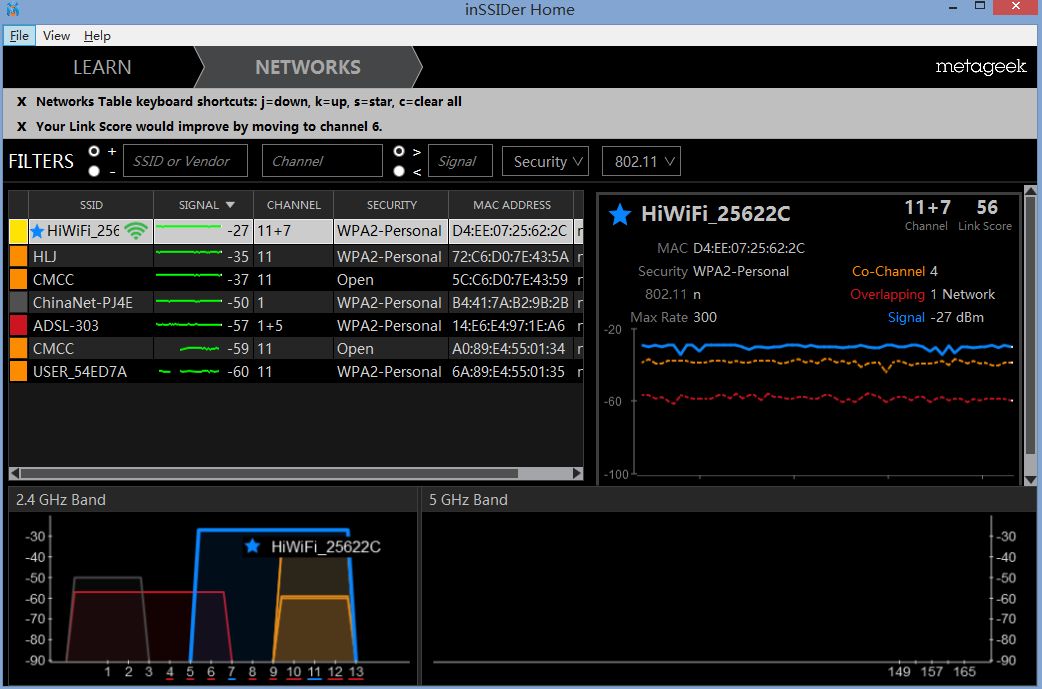Open the View menu
1042x689 pixels.
click(x=56, y=36)
